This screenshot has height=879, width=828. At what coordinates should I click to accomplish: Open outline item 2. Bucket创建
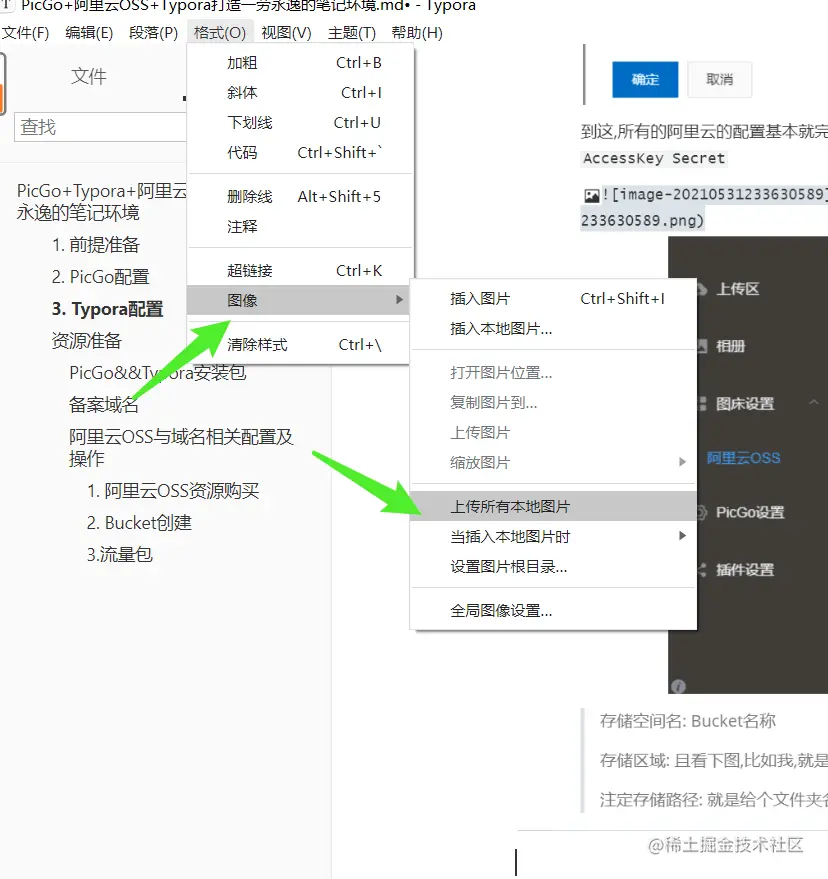point(139,522)
